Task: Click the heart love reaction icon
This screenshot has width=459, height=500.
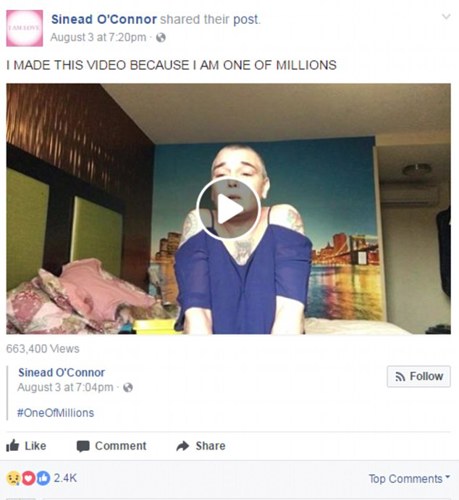Action: click(x=28, y=478)
